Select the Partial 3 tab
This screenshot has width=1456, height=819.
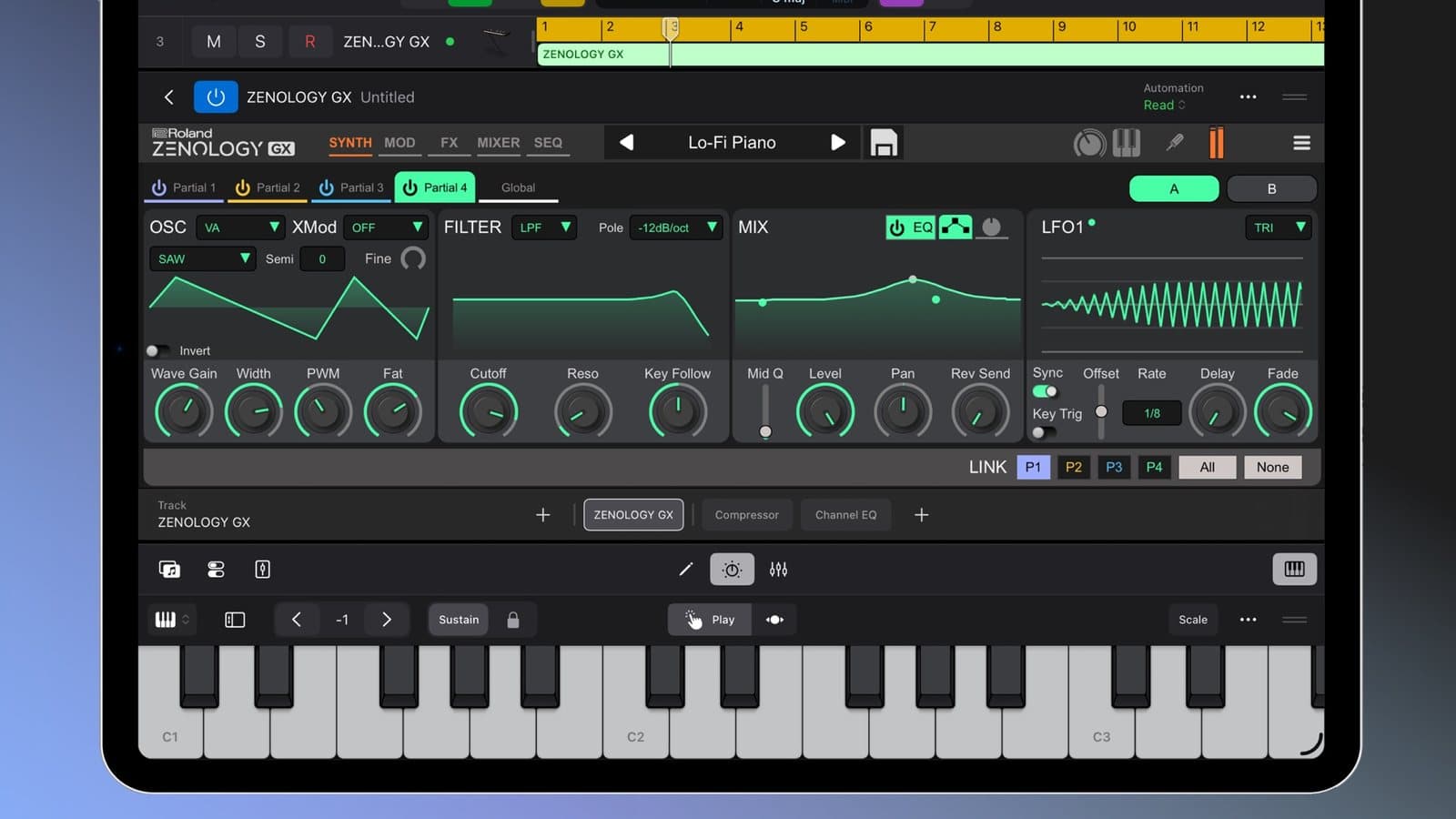tap(351, 187)
